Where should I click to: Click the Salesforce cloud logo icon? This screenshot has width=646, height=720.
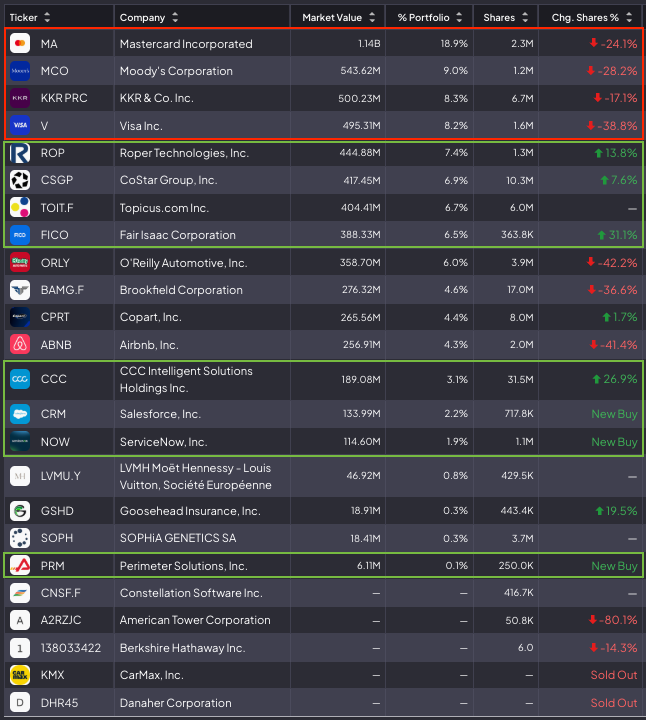[x=20, y=414]
